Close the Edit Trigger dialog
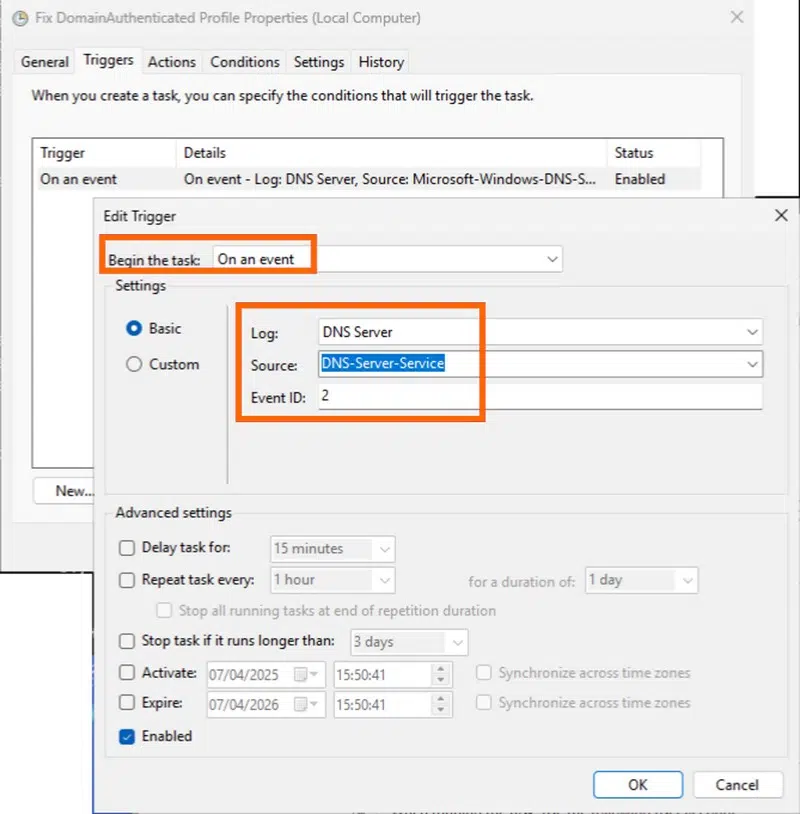 coord(781,215)
